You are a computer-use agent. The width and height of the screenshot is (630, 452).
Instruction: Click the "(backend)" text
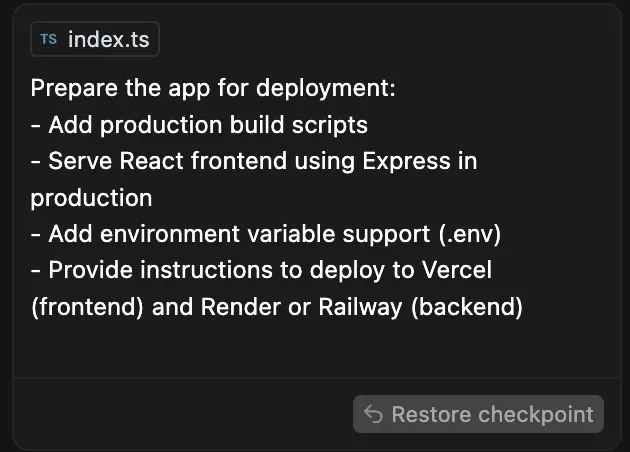[466, 307]
